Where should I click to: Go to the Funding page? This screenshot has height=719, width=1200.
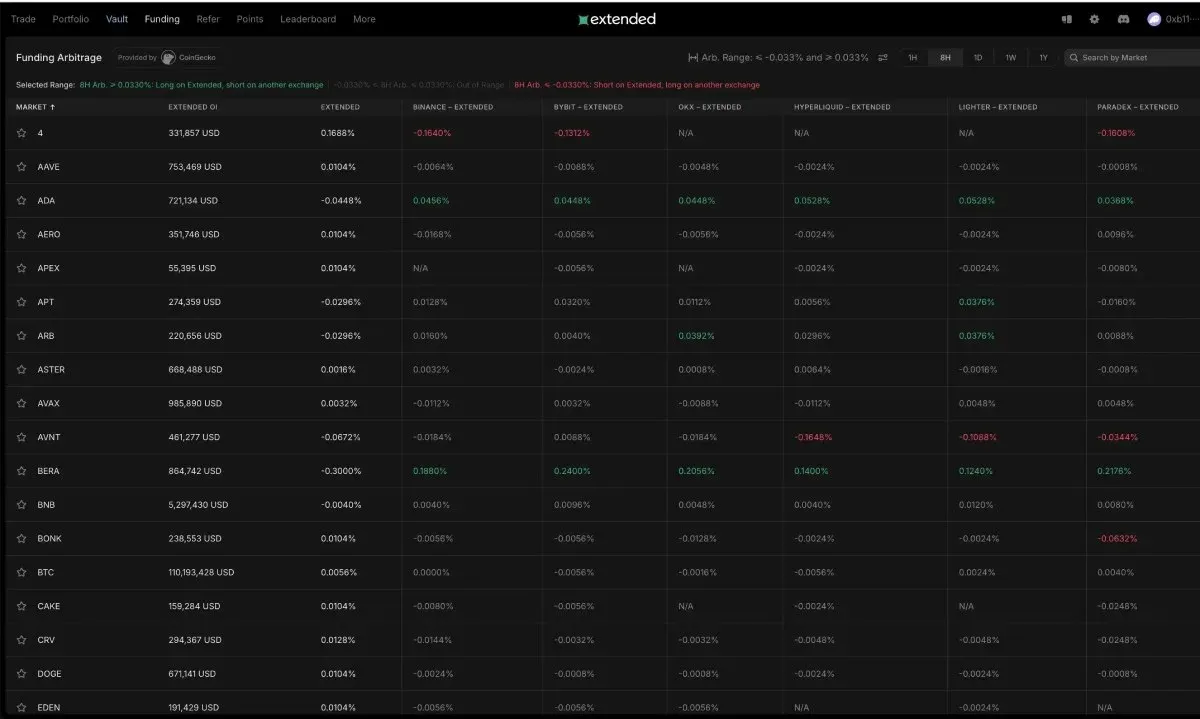point(162,19)
